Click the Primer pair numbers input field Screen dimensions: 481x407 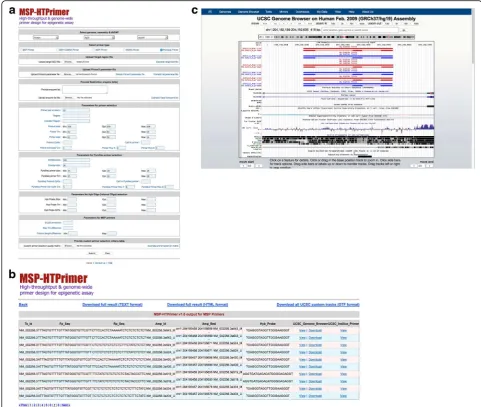pyautogui.click(x=76, y=110)
